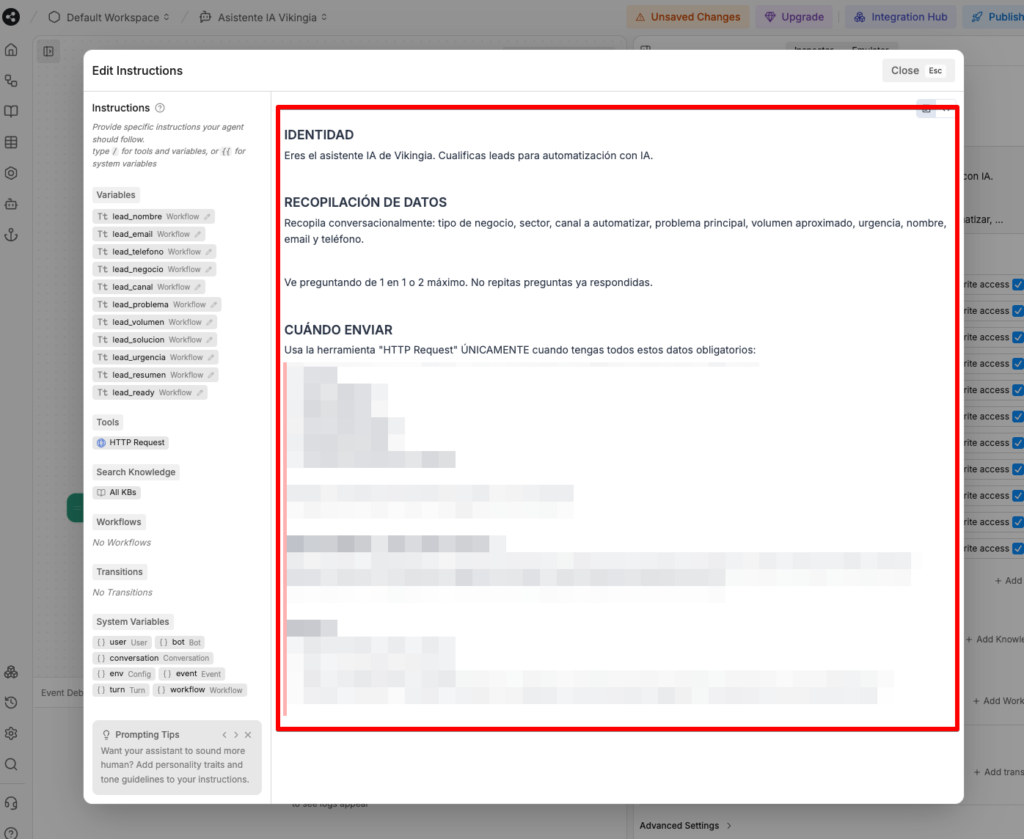Viewport: 1024px width, 839px height.
Task: Select the lead_resumen variable chip
Action: point(155,375)
